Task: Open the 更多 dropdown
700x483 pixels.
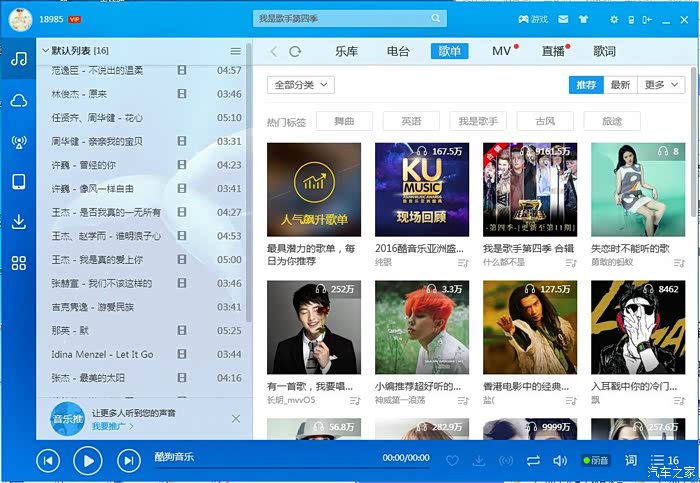Action: tap(661, 85)
